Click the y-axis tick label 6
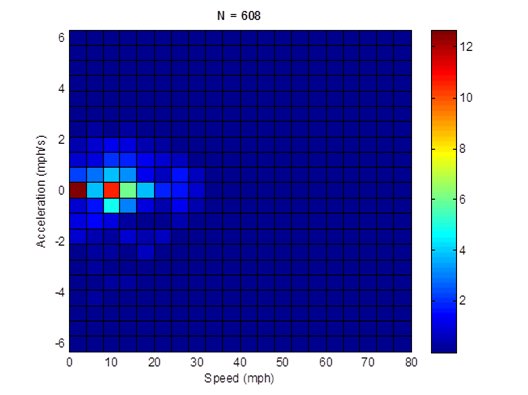The image size is (528, 395). [61, 38]
